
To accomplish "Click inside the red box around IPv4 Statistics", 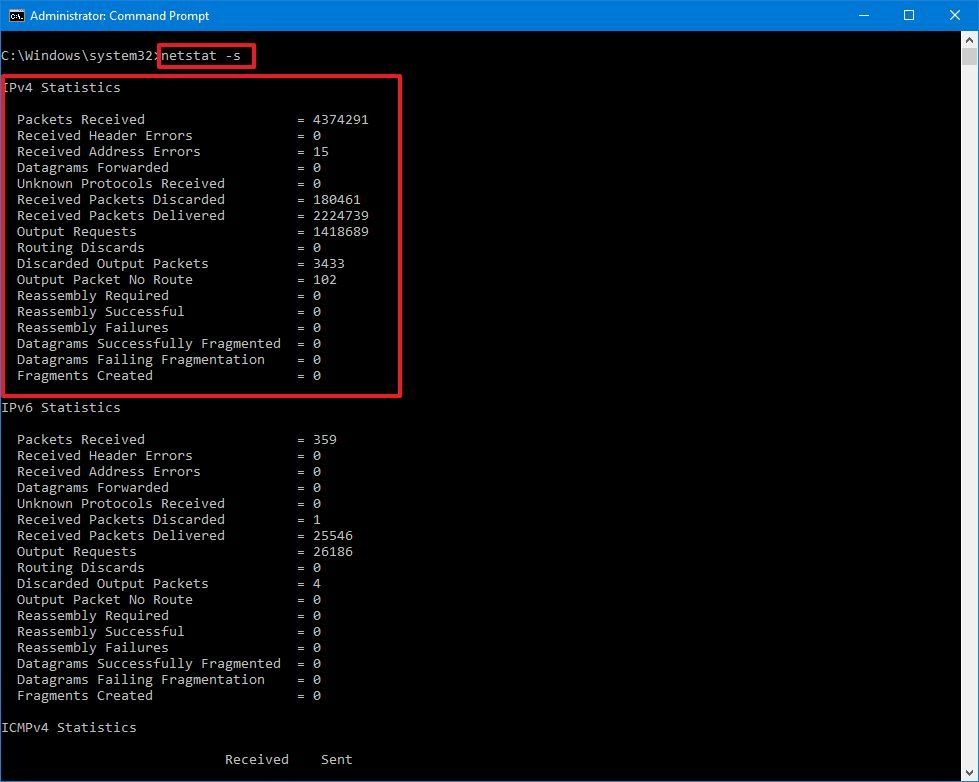I will [x=200, y=235].
